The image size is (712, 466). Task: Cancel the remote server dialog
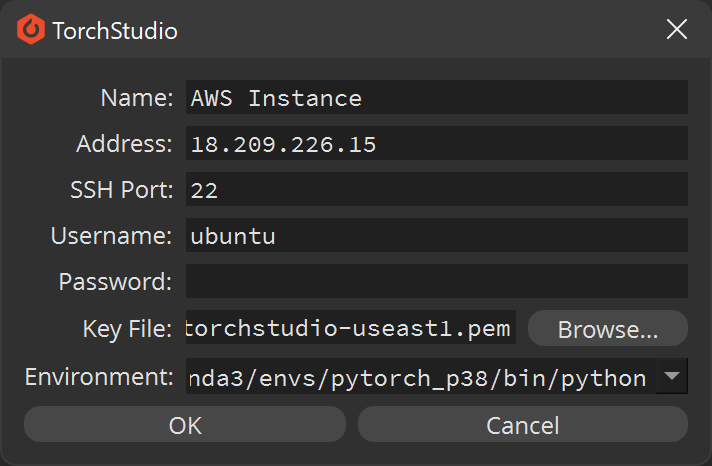523,424
